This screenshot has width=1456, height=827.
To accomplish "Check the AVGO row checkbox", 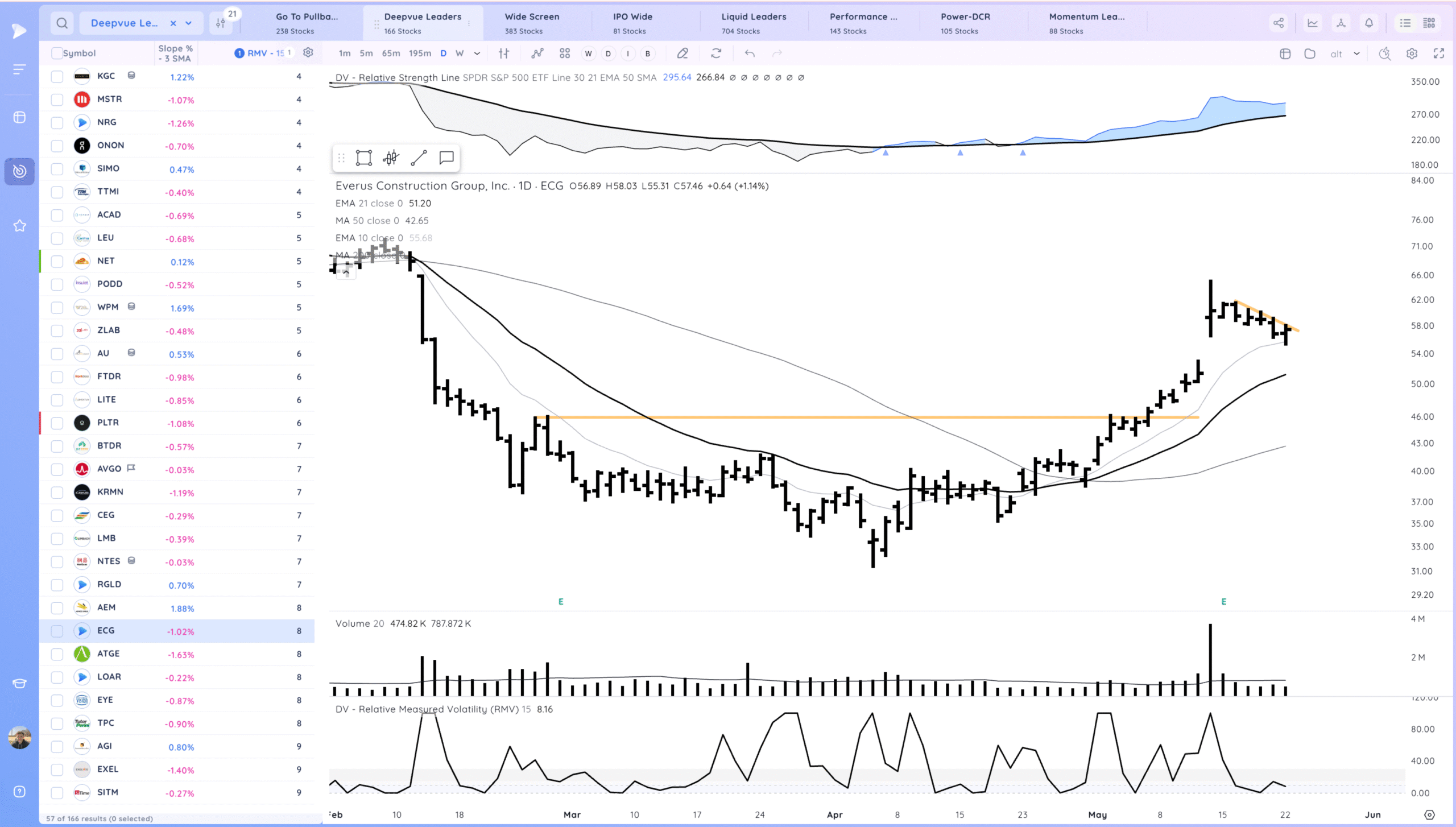I will (57, 469).
